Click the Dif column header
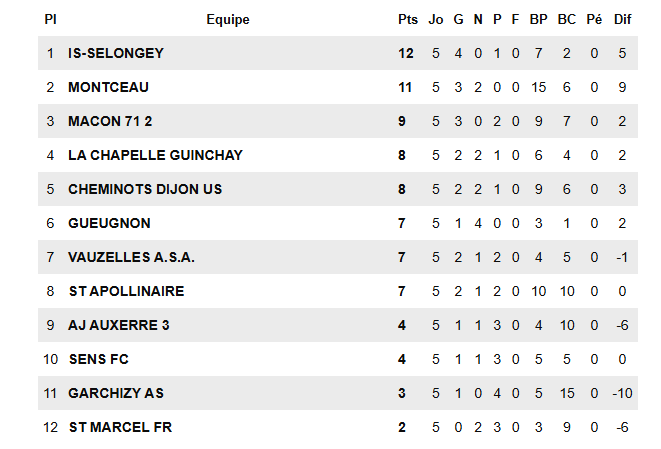The height and width of the screenshot is (449, 661). (x=622, y=19)
